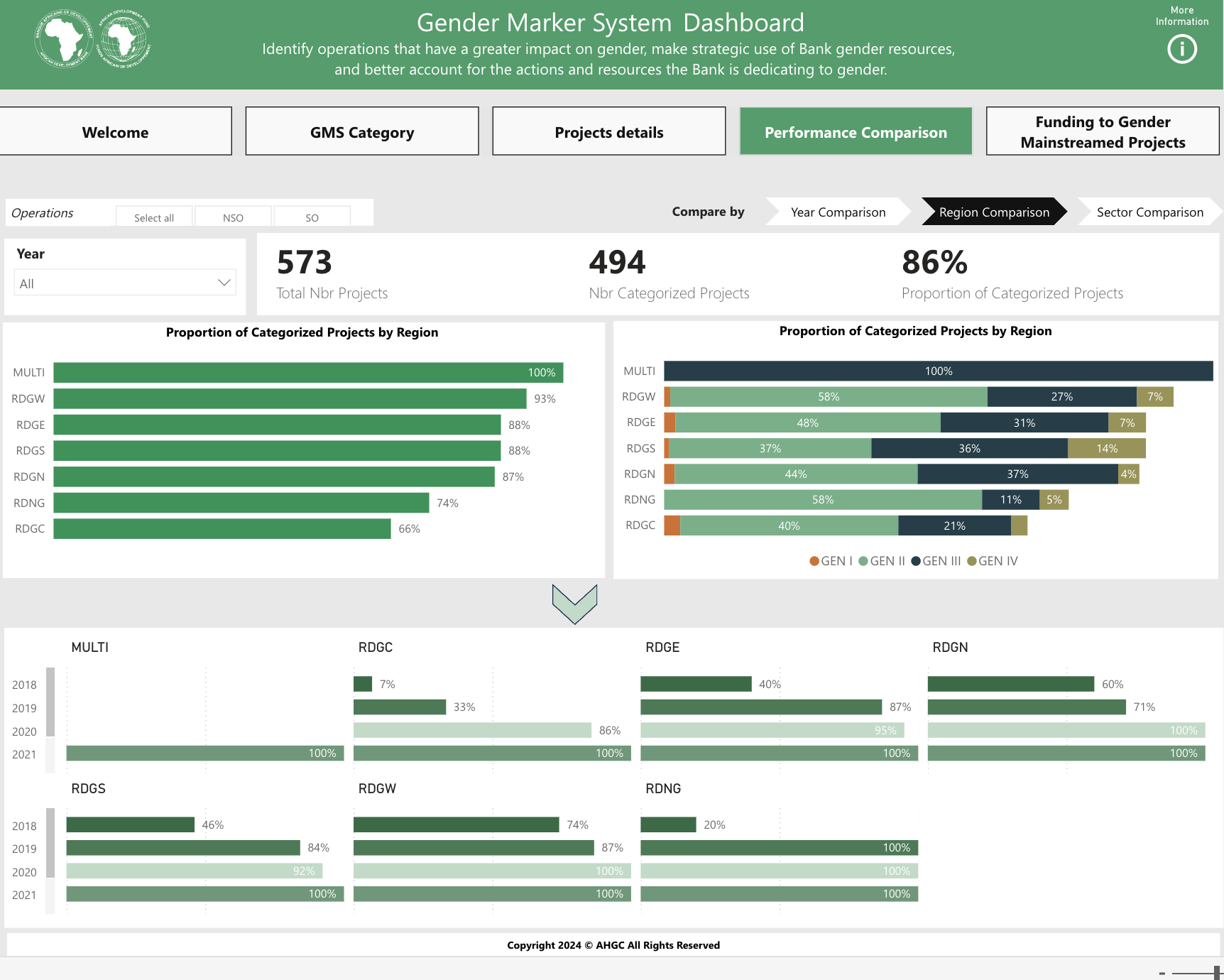Choose Select all in Operations filter
Viewport: 1224px width, 980px height.
point(154,217)
